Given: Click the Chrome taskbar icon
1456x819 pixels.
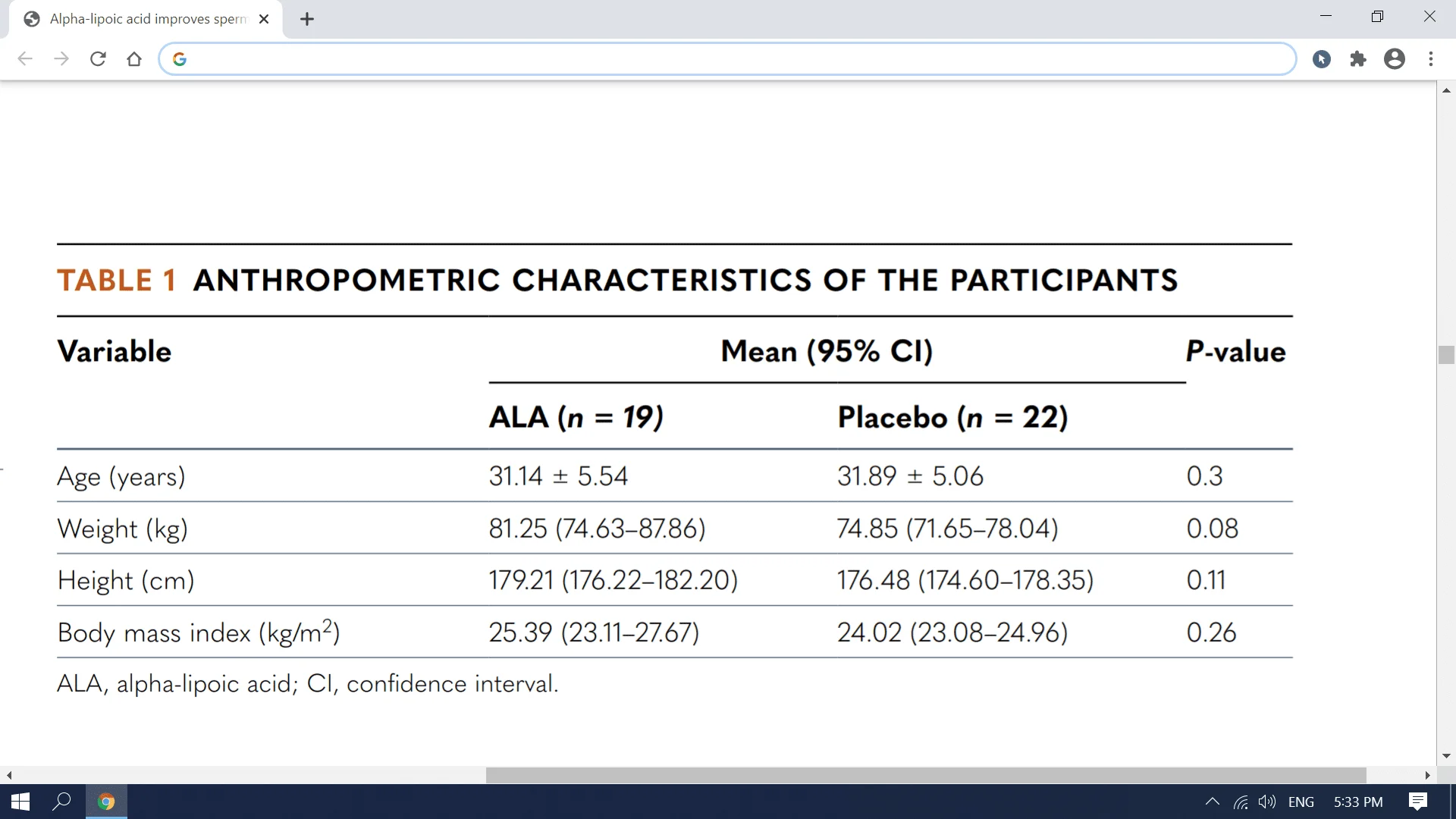Looking at the screenshot, I should pyautogui.click(x=106, y=802).
